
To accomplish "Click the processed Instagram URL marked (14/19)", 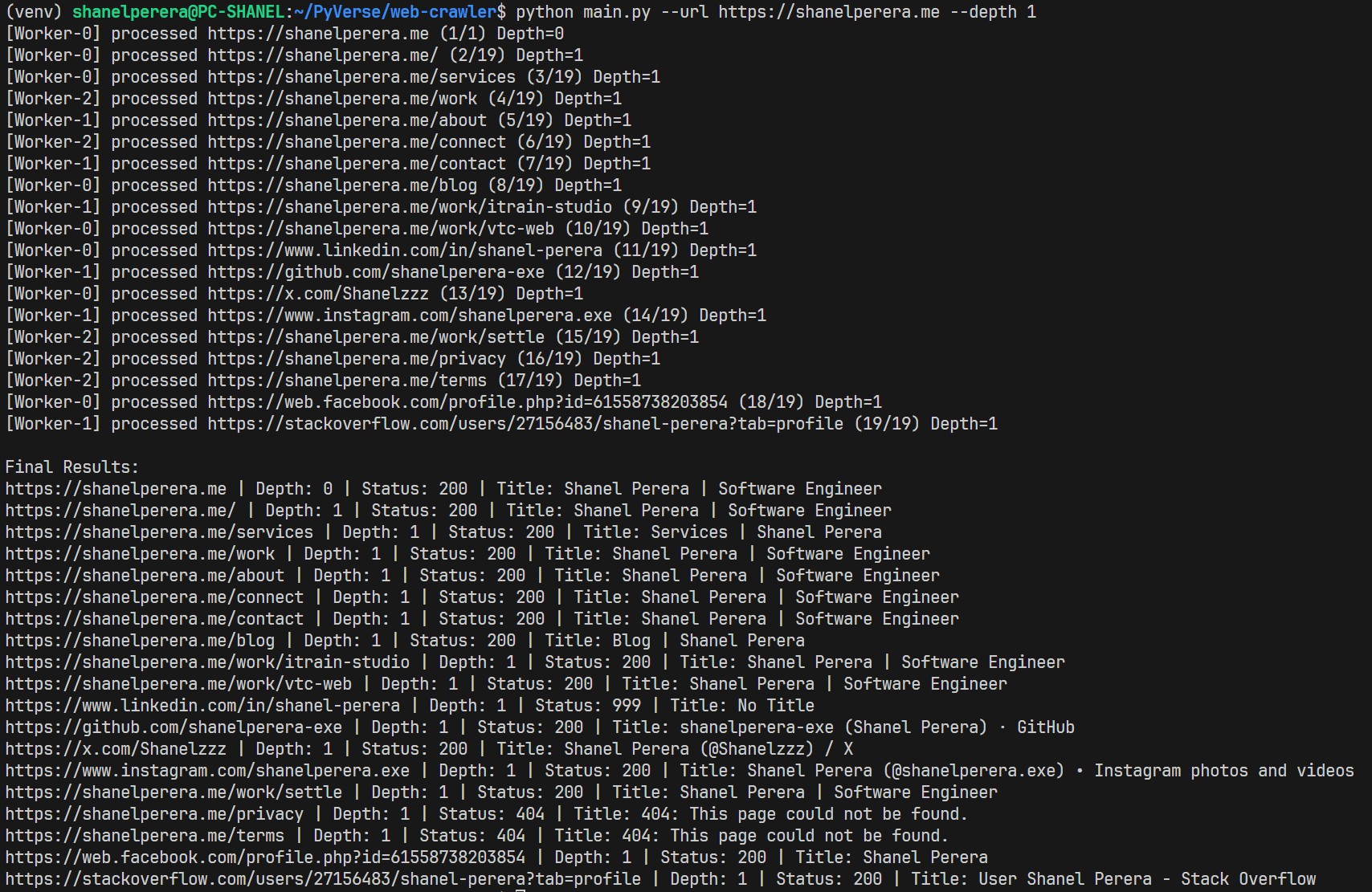I will [x=410, y=316].
